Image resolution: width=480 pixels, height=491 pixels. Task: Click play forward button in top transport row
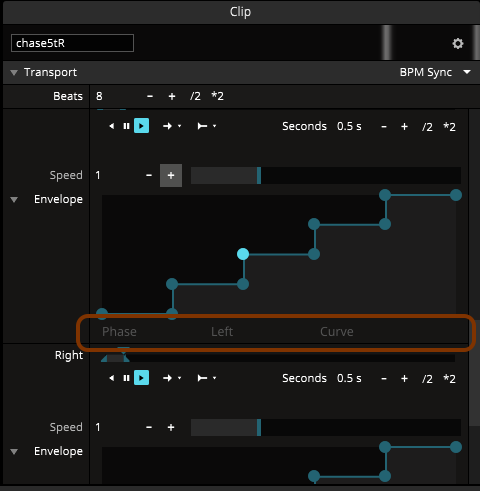[x=141, y=126]
